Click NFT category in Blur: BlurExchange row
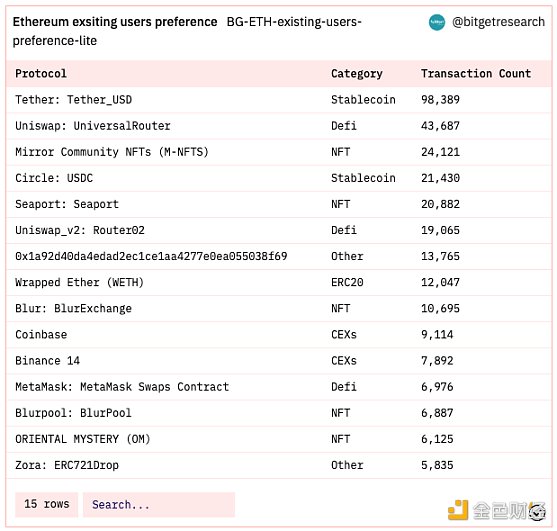This screenshot has width=557, height=531. click(340, 309)
